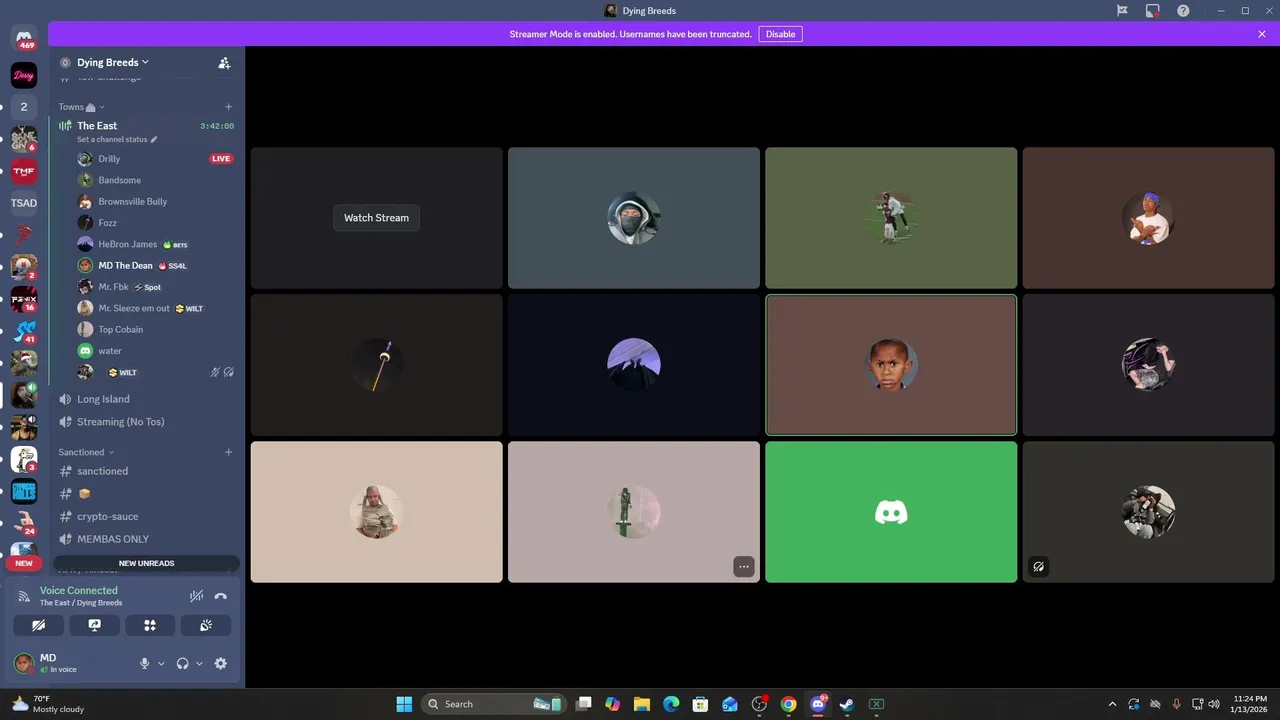The height and width of the screenshot is (720, 1280).
Task: Open the TSAD server icon
Action: pos(24,203)
